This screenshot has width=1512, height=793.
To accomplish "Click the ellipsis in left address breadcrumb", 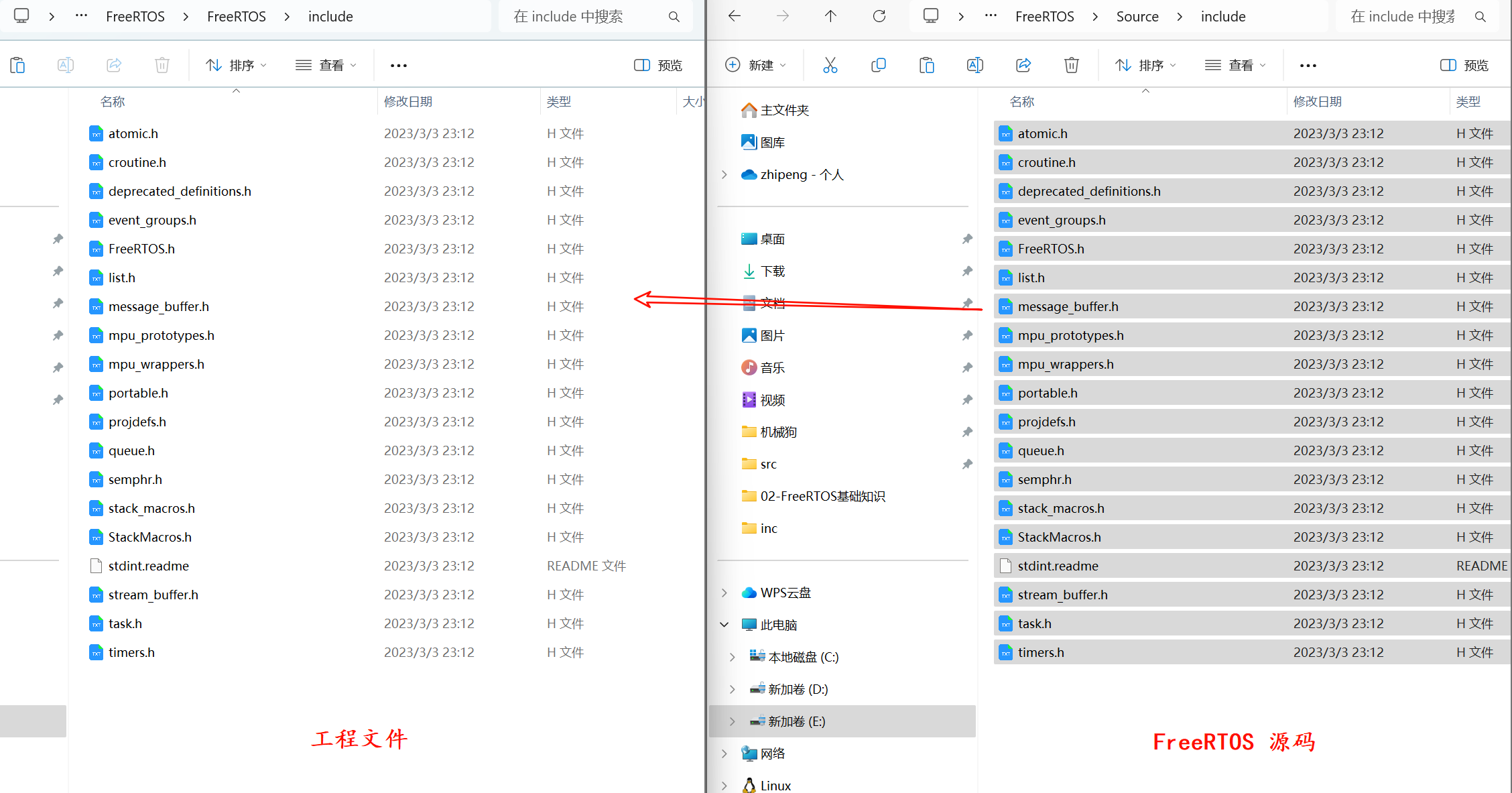I will pyautogui.click(x=82, y=16).
